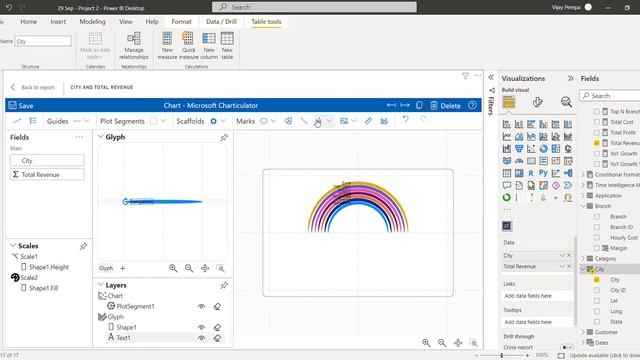
Task: Open Manage relationships
Action: 134,46
